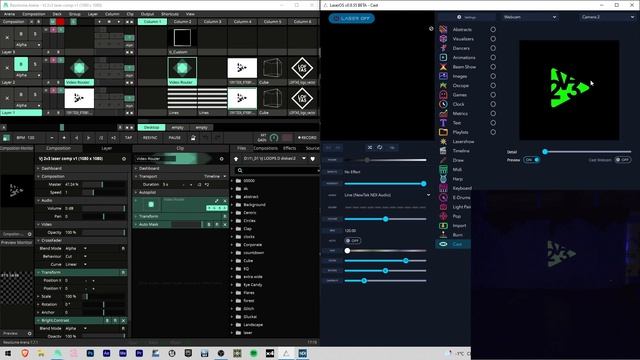Open the Camera 2 dropdown
Image resolution: width=640 pixels, height=360 pixels.
click(607, 17)
